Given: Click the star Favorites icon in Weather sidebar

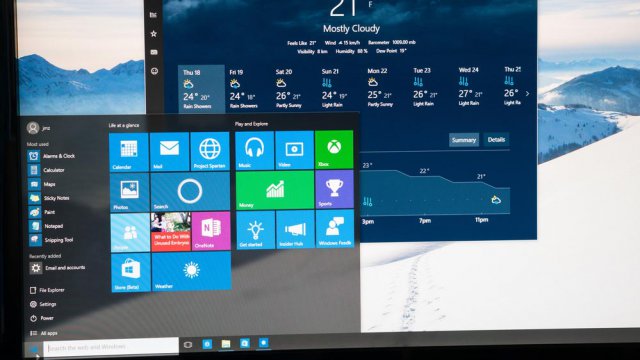Looking at the screenshot, I should coord(153,33).
